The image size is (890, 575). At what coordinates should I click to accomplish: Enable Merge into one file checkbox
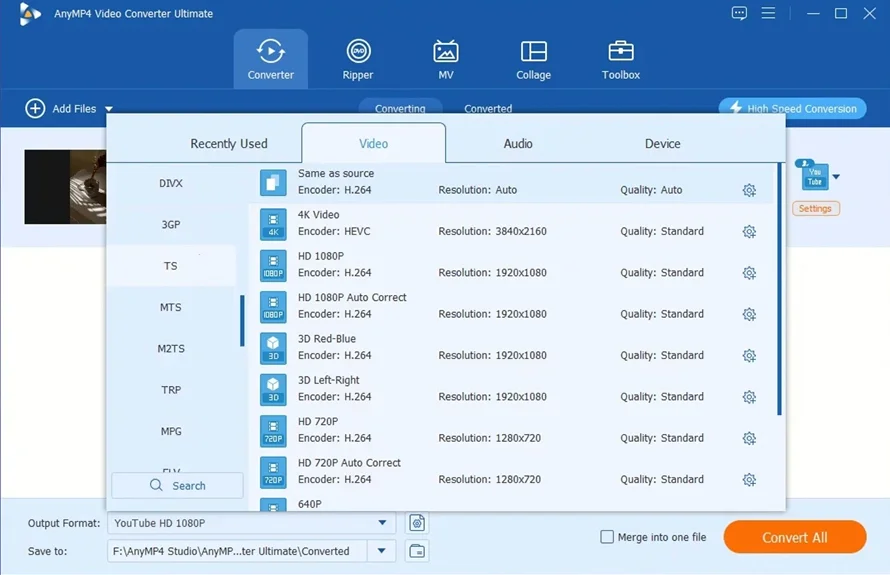click(607, 537)
